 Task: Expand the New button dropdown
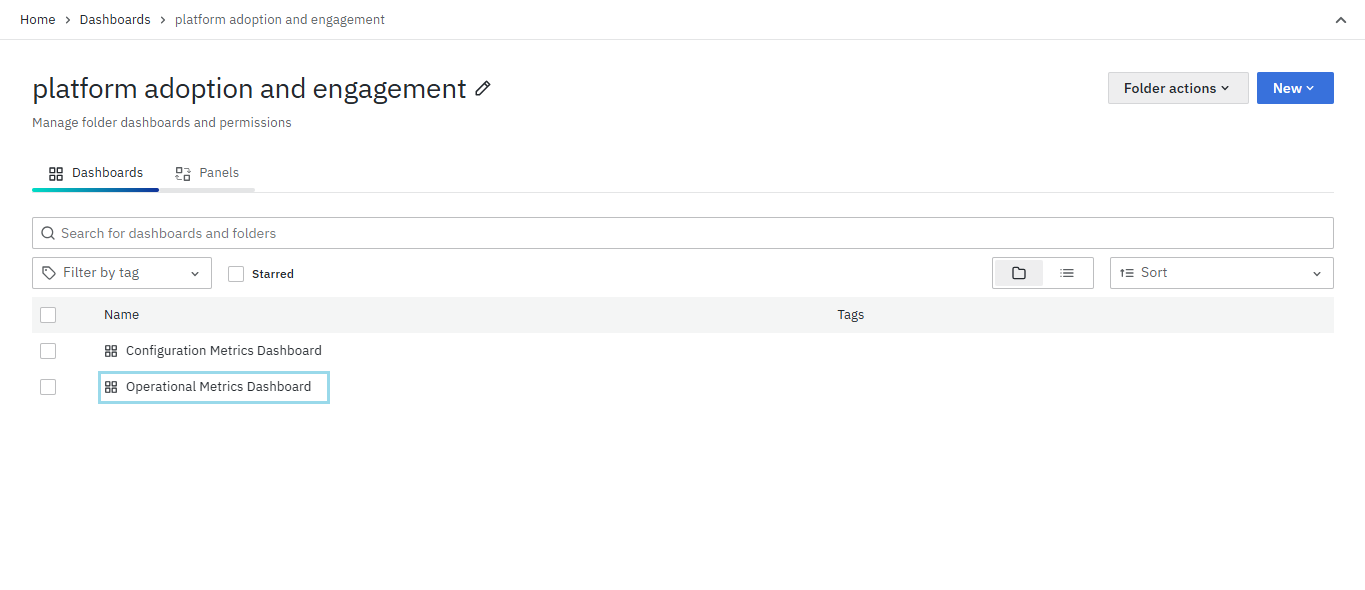pos(1294,88)
